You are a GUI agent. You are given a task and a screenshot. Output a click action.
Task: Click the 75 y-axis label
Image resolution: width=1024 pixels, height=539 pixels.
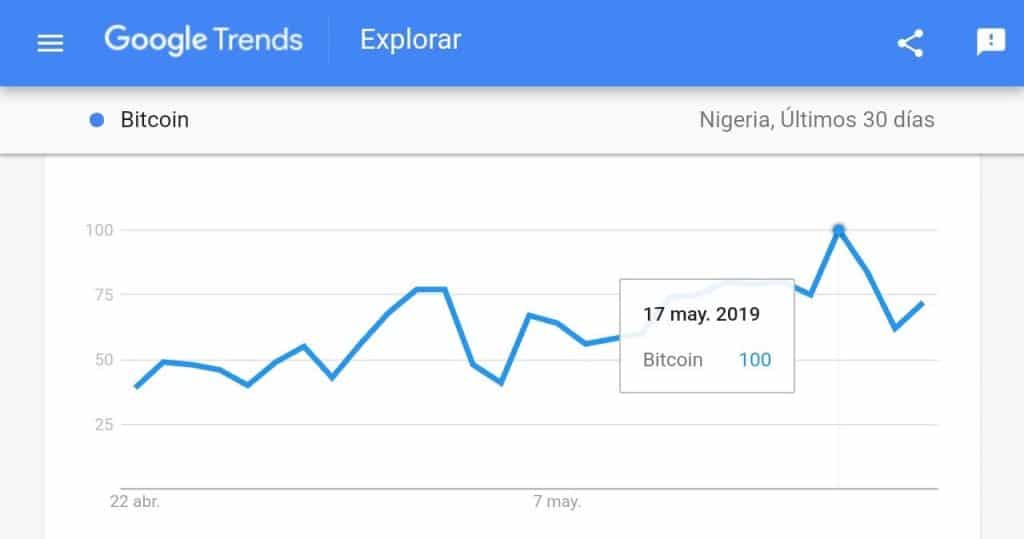point(104,295)
